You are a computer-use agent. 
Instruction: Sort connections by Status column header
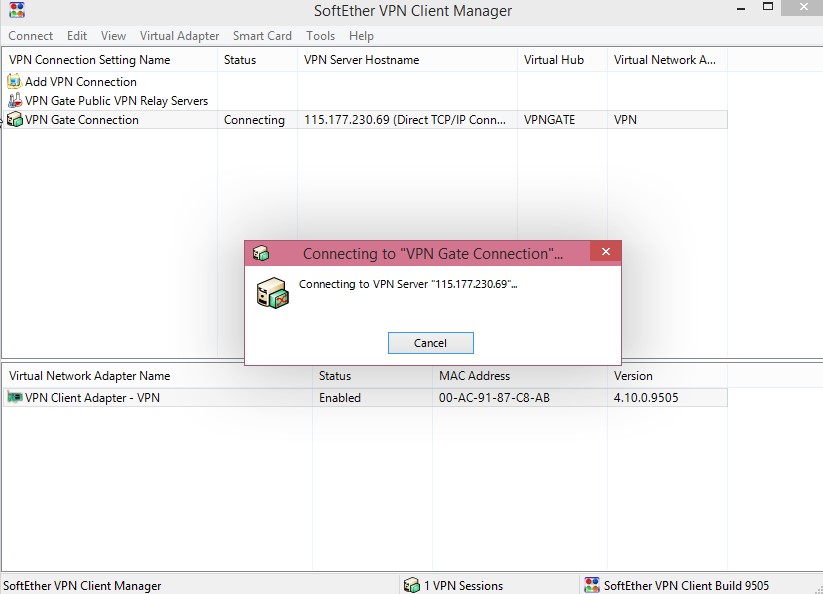click(x=257, y=60)
